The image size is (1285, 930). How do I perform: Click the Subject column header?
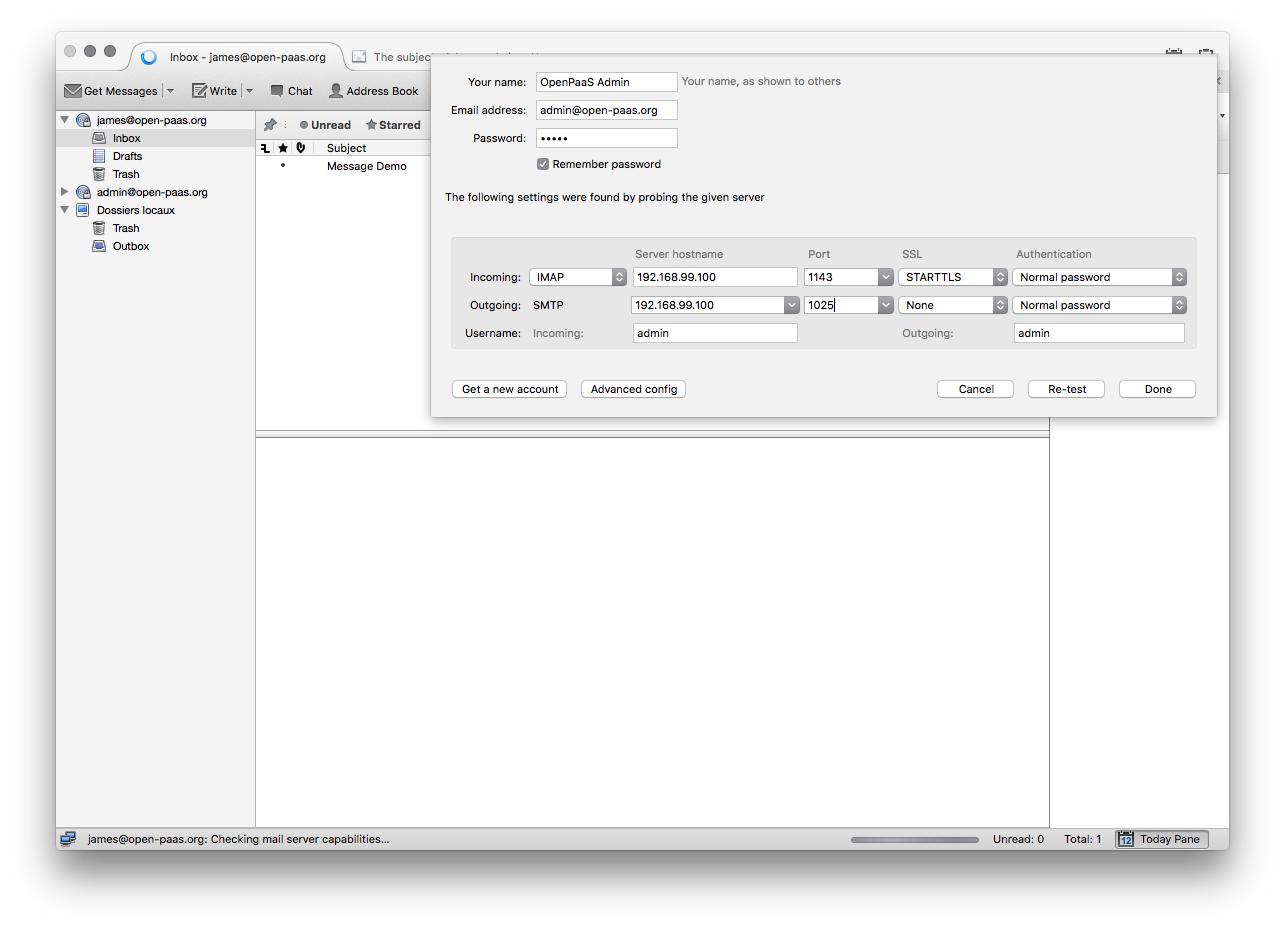tap(346, 148)
